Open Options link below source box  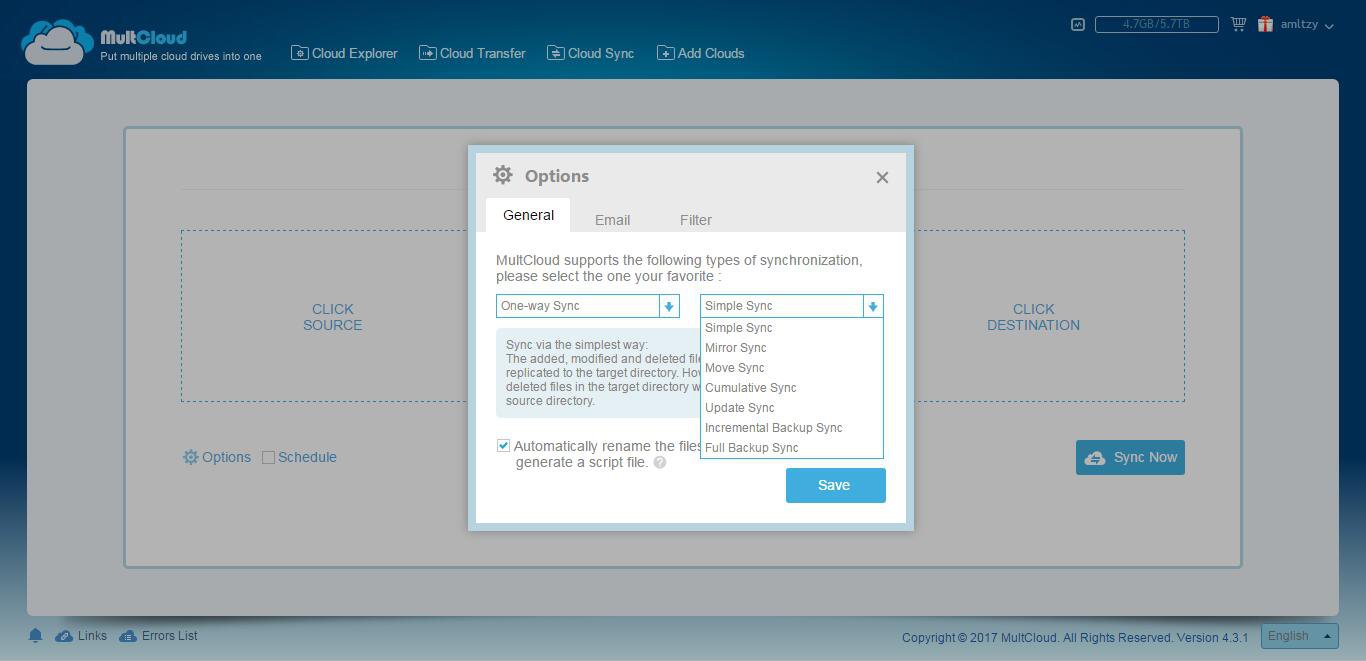point(217,457)
